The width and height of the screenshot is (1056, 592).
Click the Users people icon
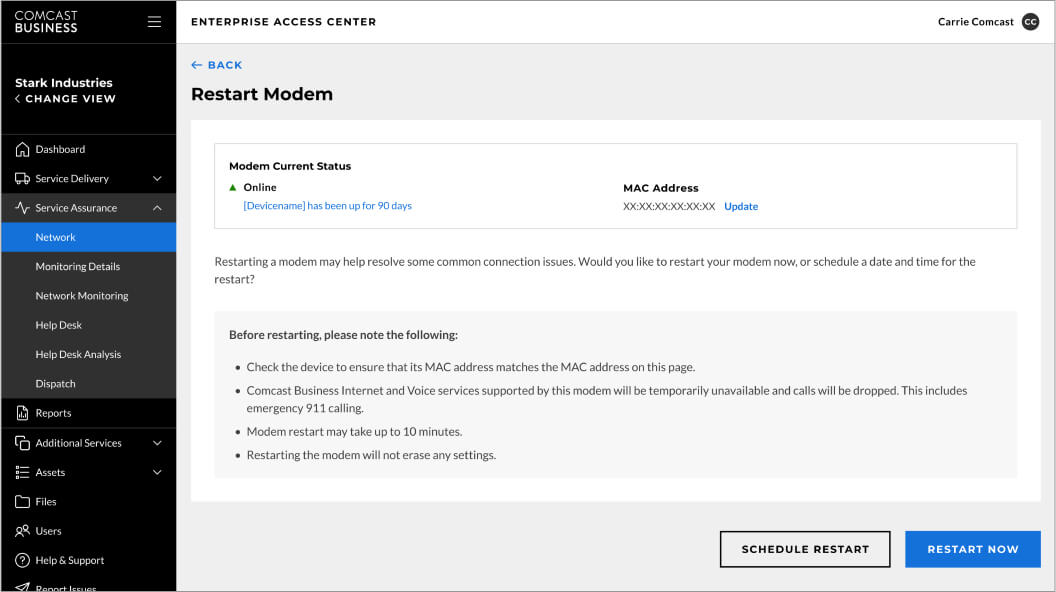(x=22, y=531)
